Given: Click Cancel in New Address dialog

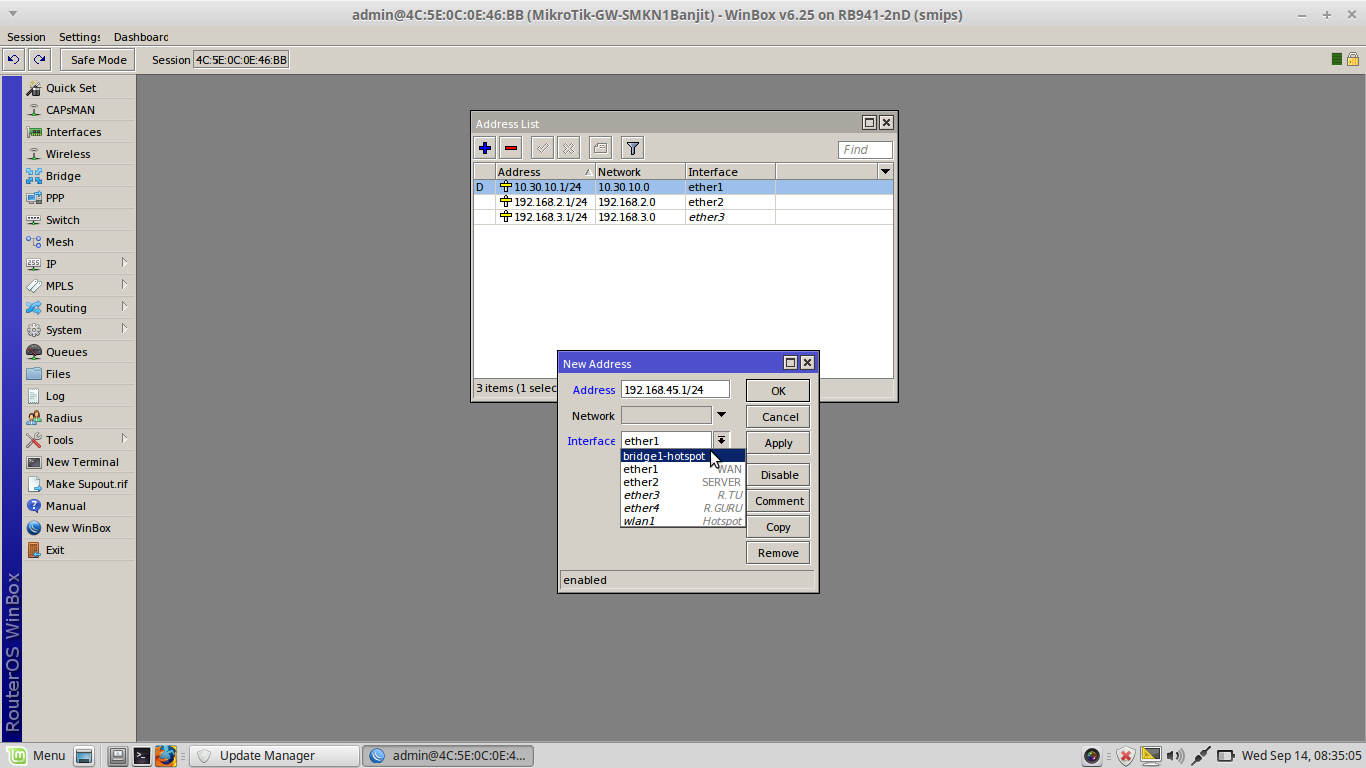Looking at the screenshot, I should 778,417.
